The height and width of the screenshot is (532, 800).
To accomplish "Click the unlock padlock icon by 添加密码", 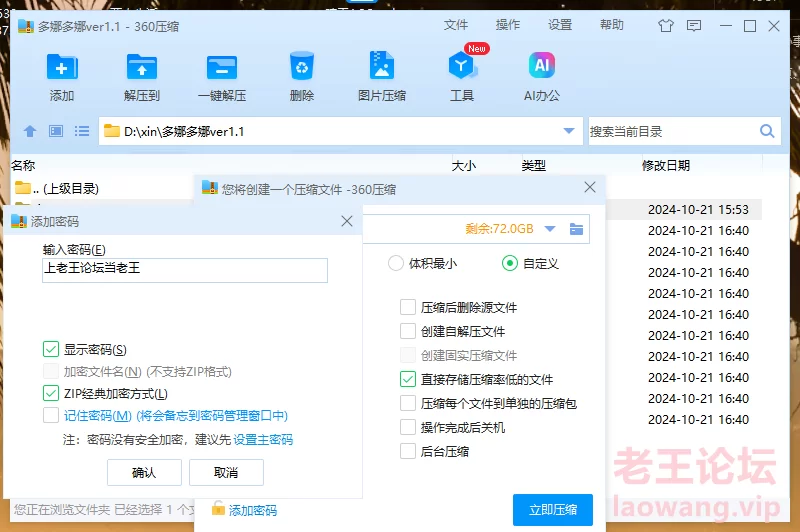I will (x=218, y=508).
